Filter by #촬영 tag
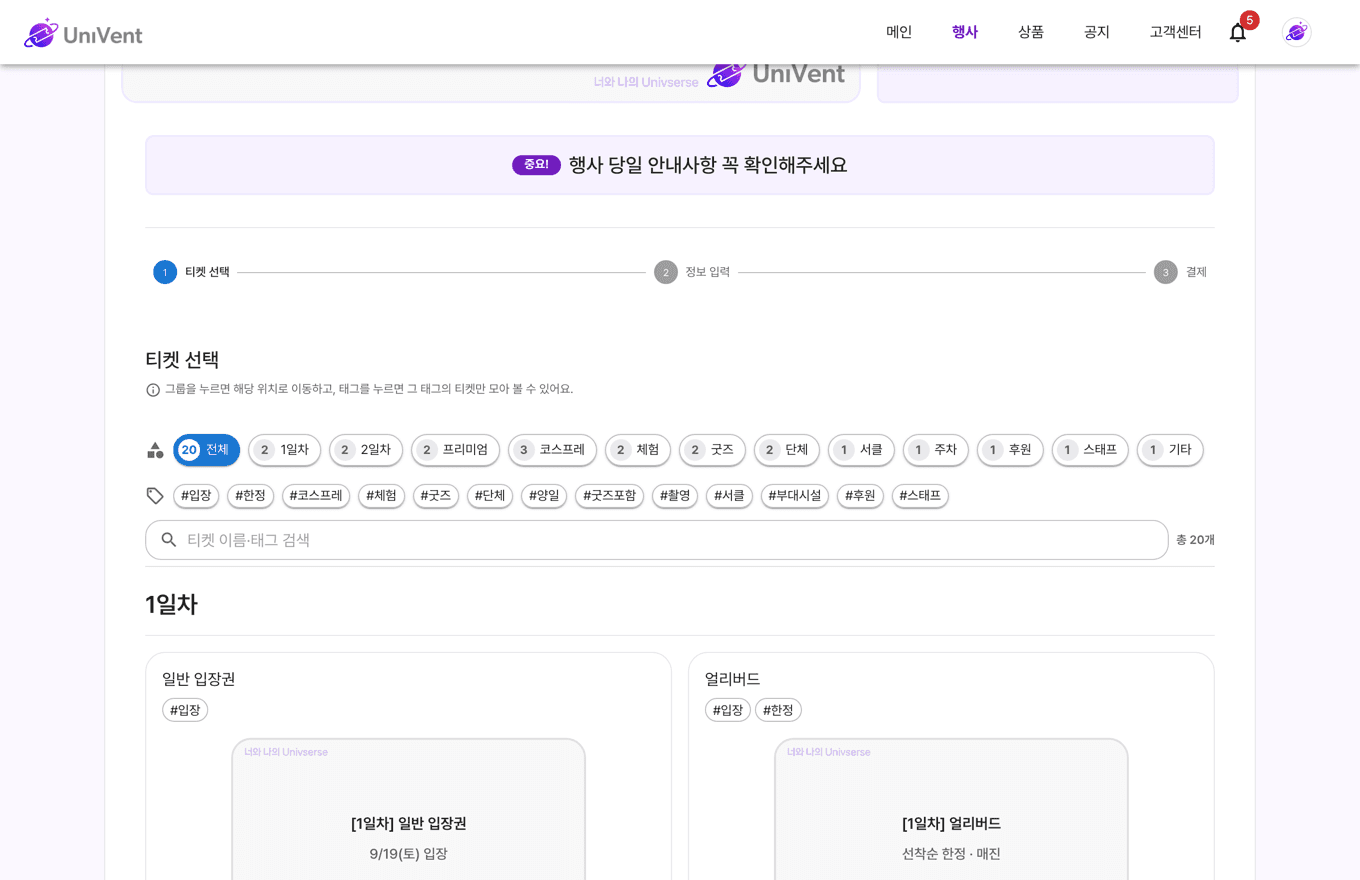Screen dimensions: 1360x880 [x=675, y=496]
